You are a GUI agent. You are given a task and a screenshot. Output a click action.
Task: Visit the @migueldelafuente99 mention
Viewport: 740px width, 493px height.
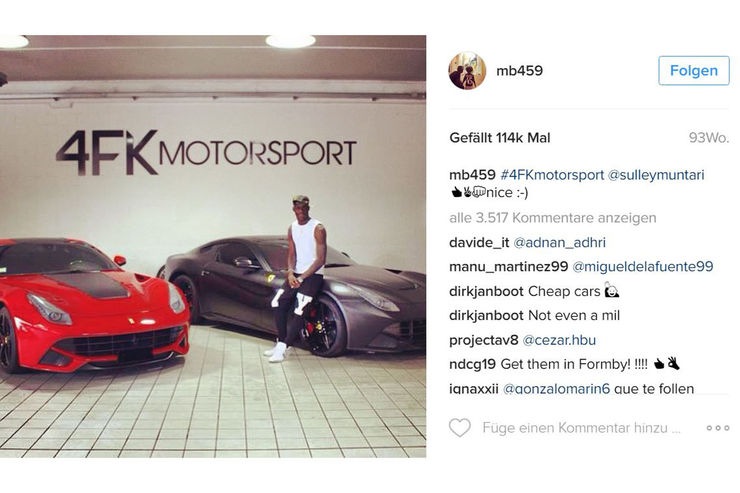point(642,267)
